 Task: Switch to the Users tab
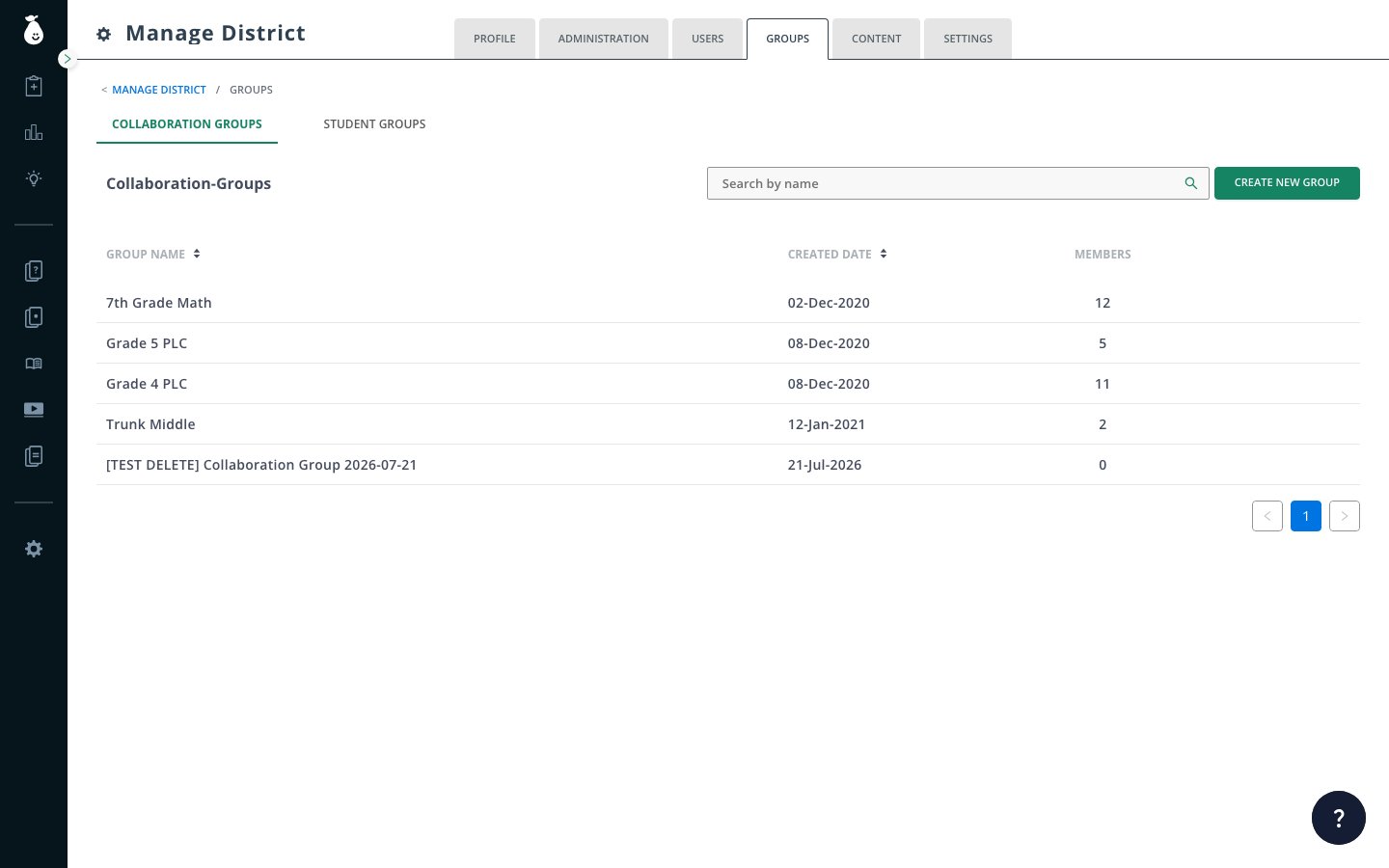[708, 39]
